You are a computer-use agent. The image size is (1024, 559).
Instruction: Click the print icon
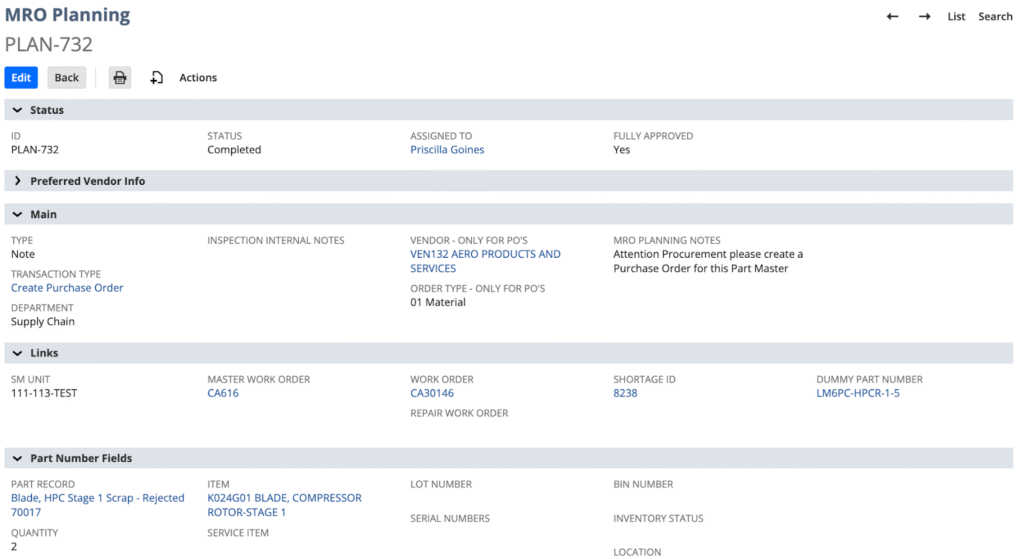(120, 78)
